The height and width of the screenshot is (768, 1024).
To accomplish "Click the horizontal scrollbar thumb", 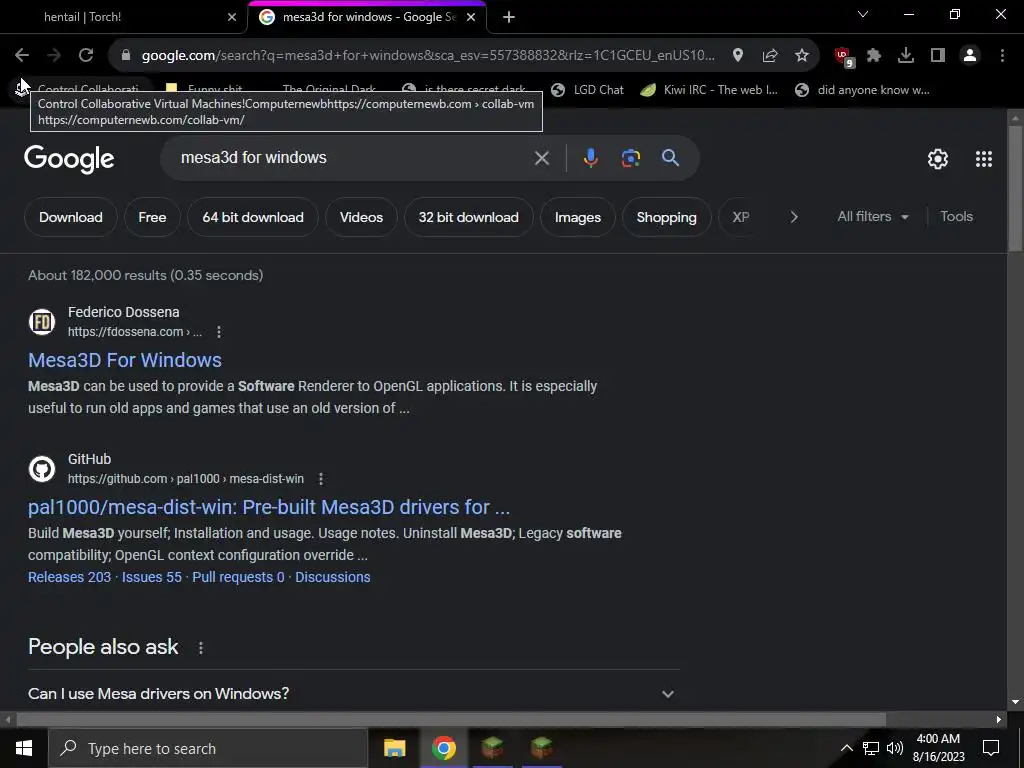I will (451, 720).
